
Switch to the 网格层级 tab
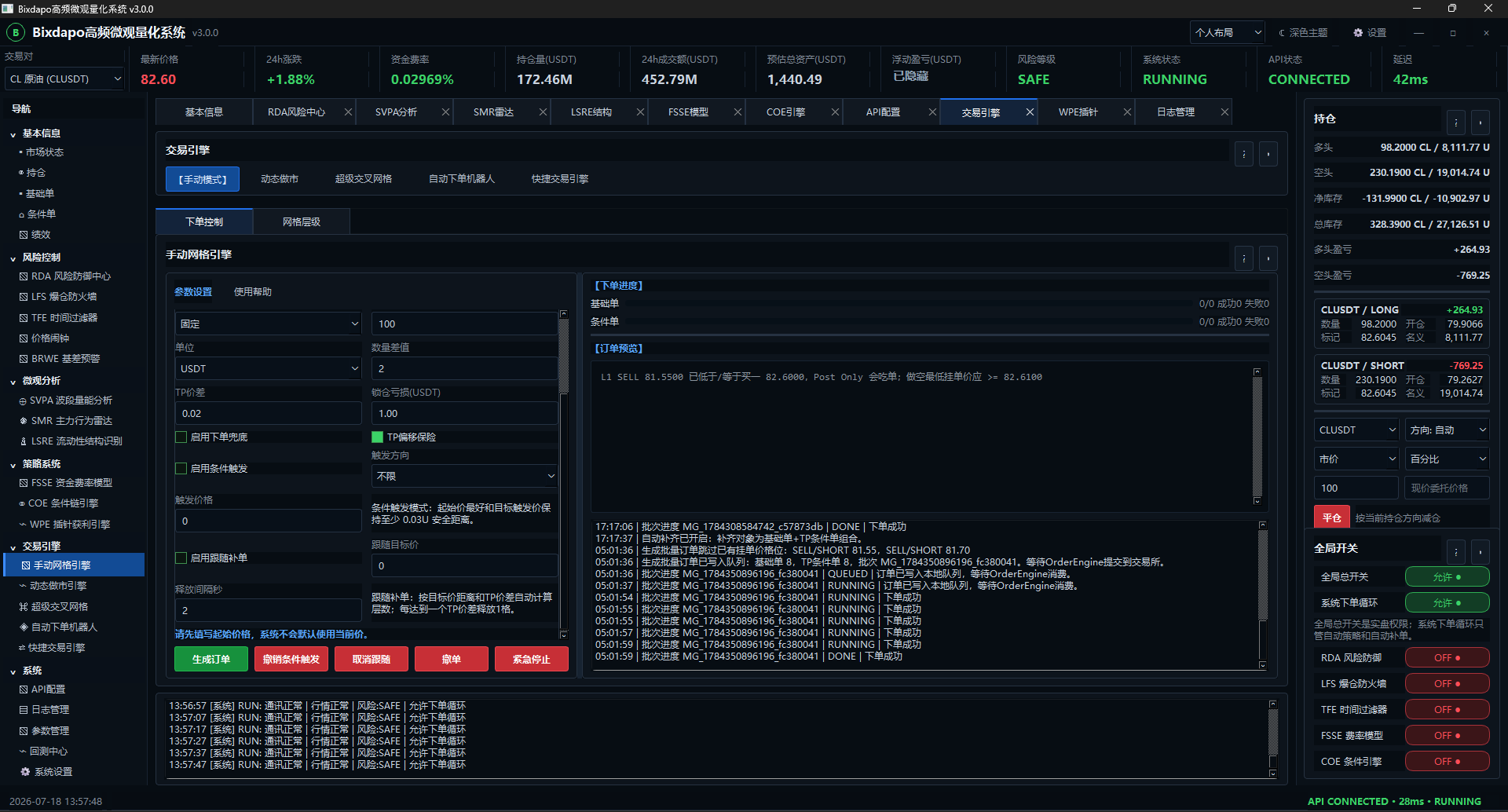[x=302, y=222]
